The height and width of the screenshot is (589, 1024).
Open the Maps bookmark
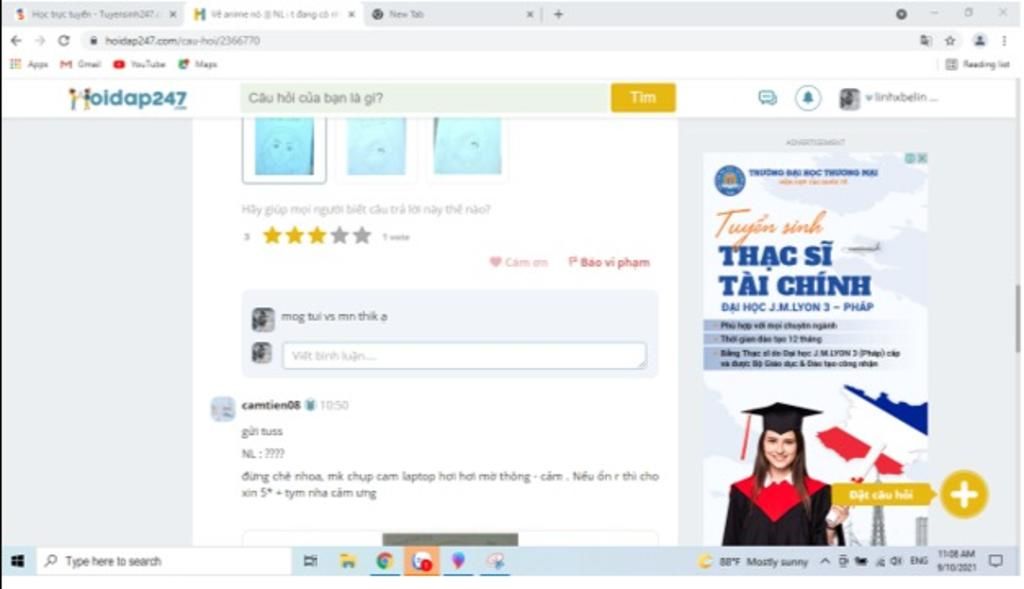point(198,64)
